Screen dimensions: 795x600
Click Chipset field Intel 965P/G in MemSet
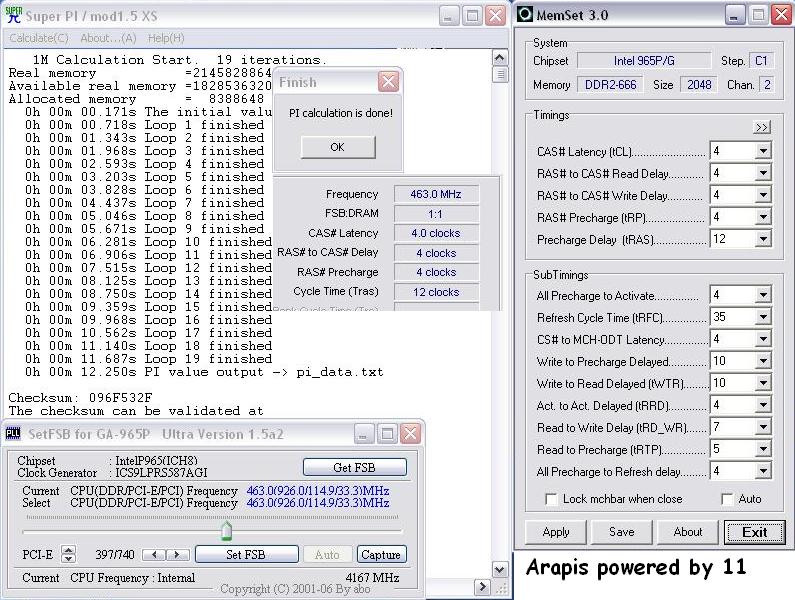(644, 61)
